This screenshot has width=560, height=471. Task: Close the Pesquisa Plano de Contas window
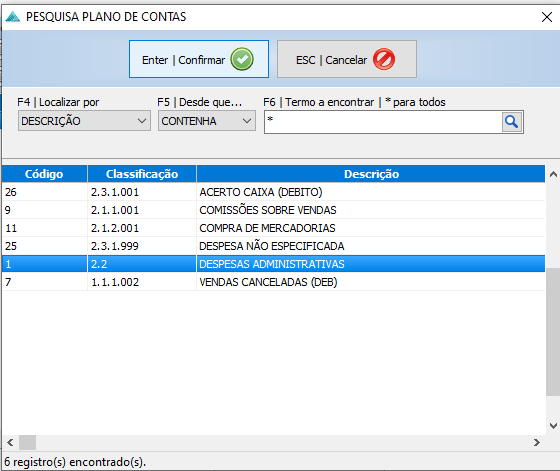[546, 17]
